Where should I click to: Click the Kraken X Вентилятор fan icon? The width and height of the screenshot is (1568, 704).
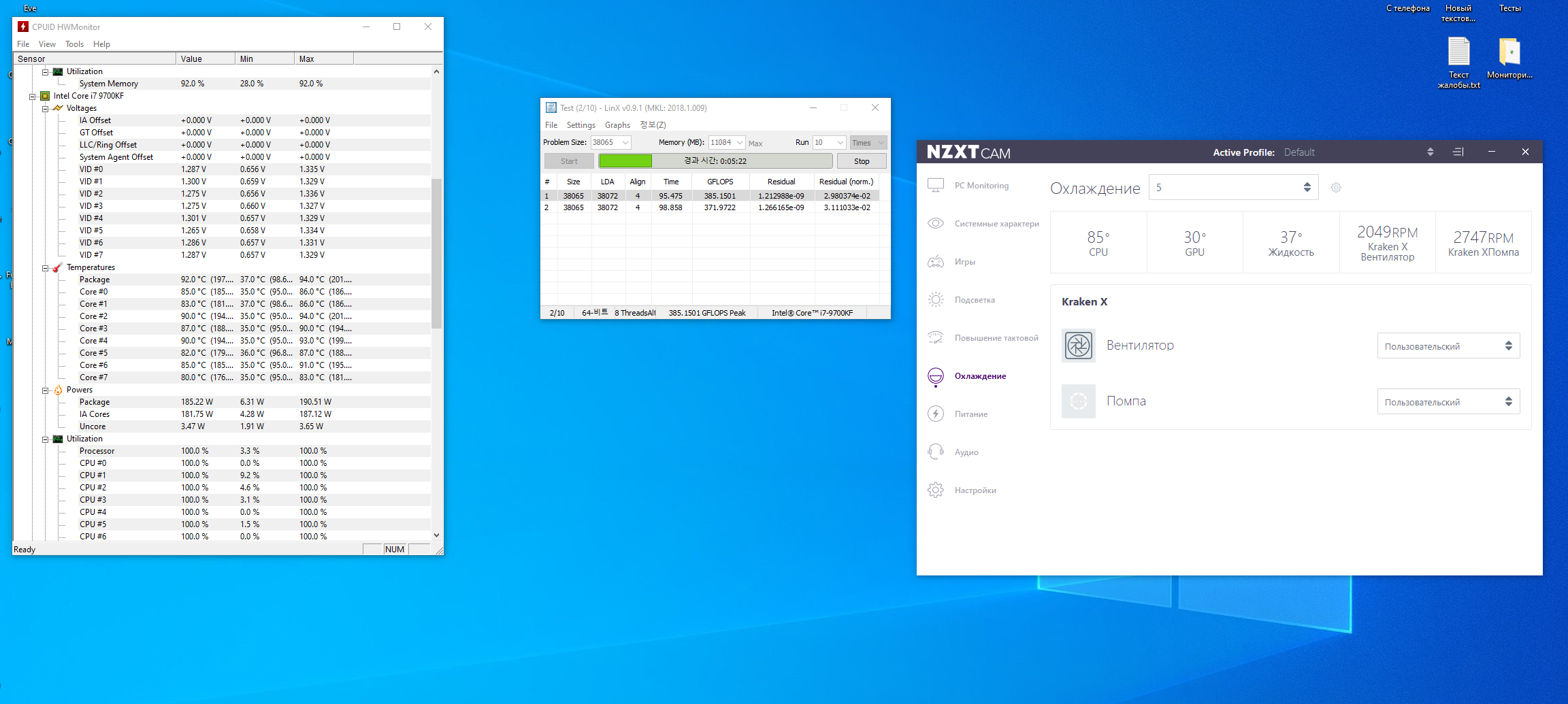(1079, 346)
